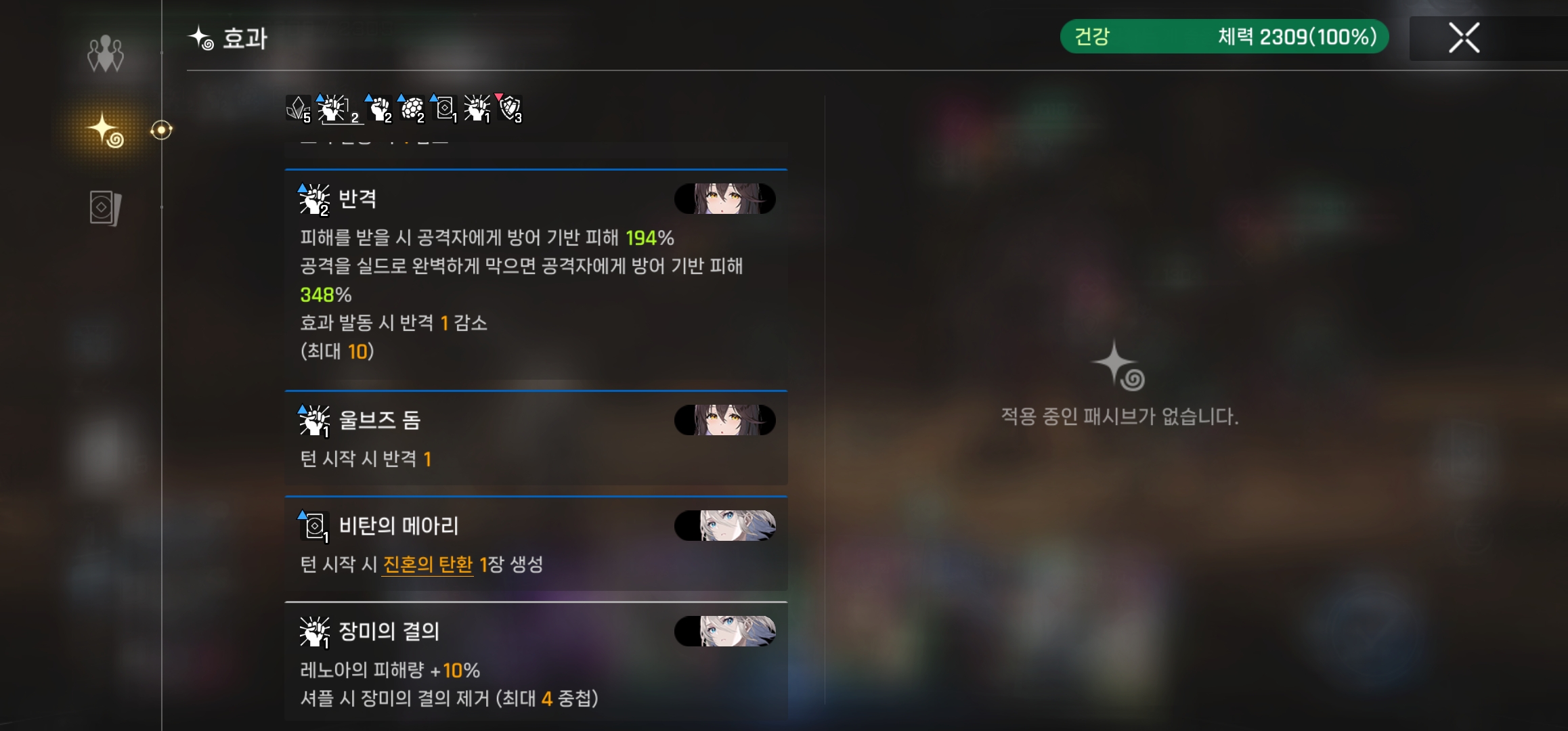The height and width of the screenshot is (731, 1568).
Task: Click the cluster orb buff icon with count 2
Action: coord(412,109)
